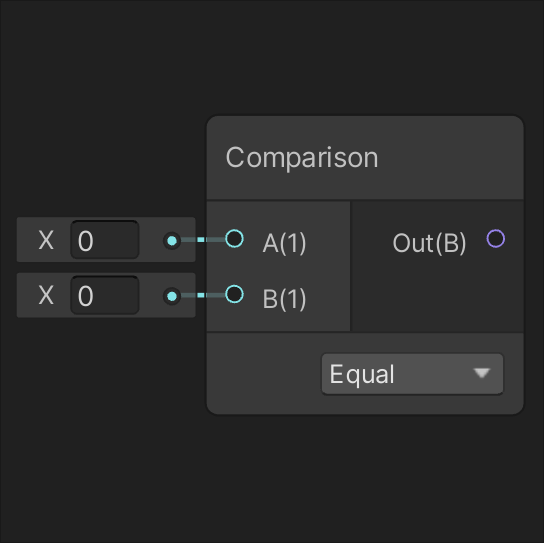This screenshot has height=543, width=544.
Task: Select the Comparison node by its title
Action: 301,158
